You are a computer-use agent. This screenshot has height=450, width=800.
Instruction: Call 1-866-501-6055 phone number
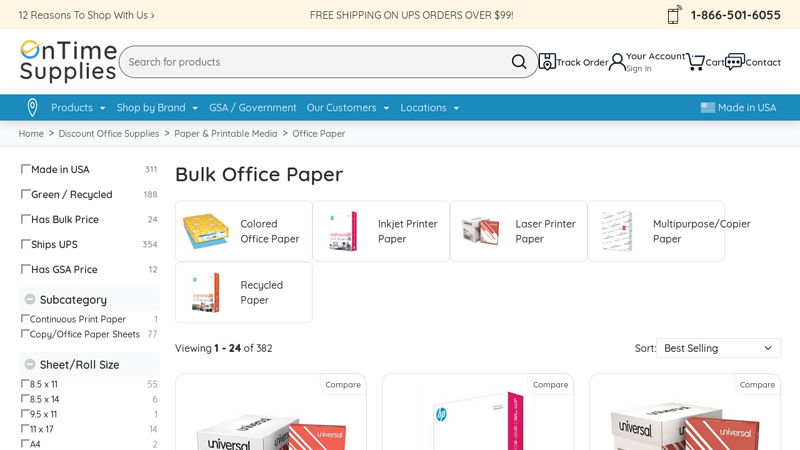736,15
